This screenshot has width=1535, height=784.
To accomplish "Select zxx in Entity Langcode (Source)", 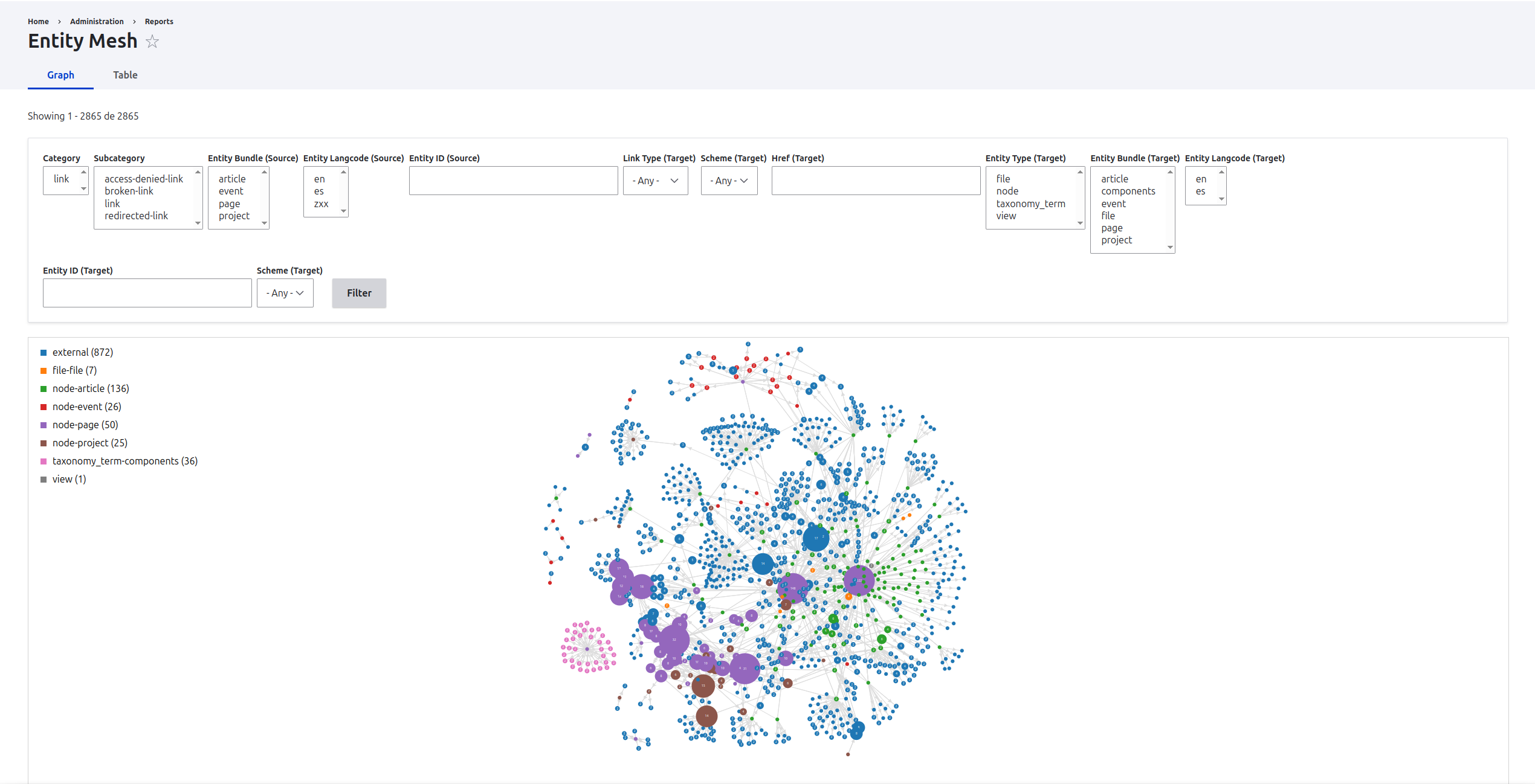I will point(322,204).
